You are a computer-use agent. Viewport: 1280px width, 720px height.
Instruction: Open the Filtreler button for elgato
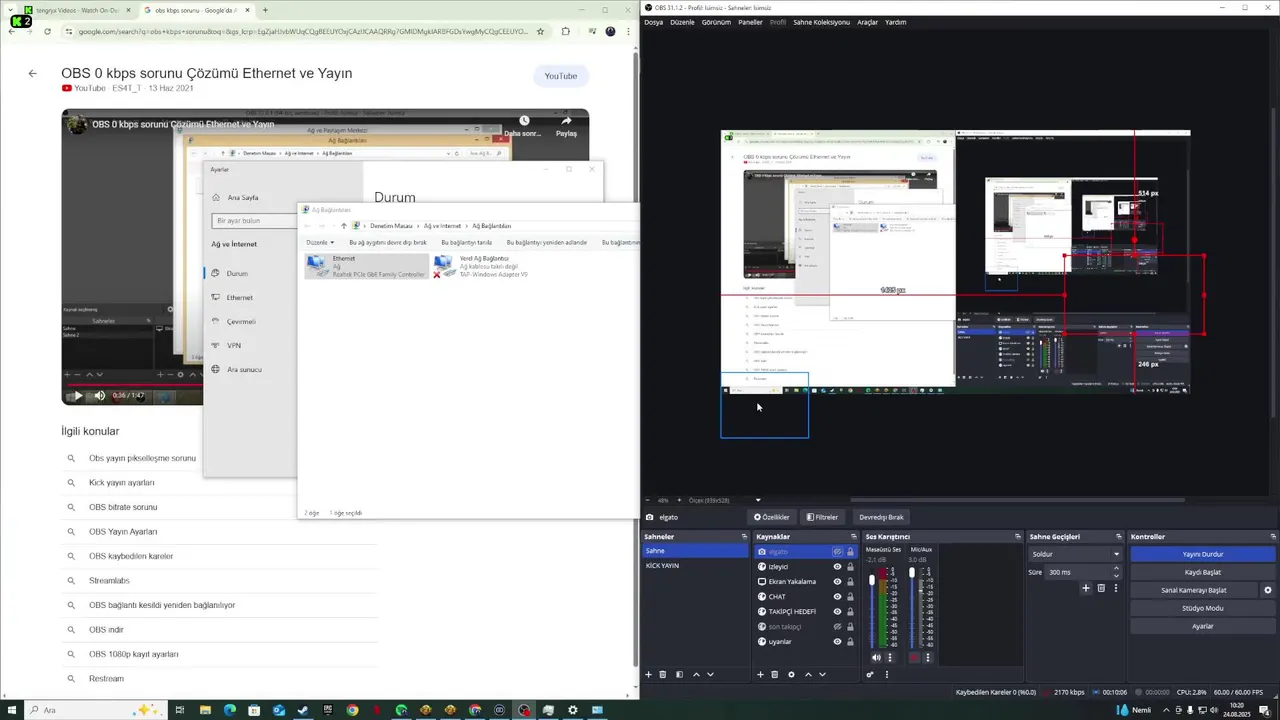(x=822, y=517)
